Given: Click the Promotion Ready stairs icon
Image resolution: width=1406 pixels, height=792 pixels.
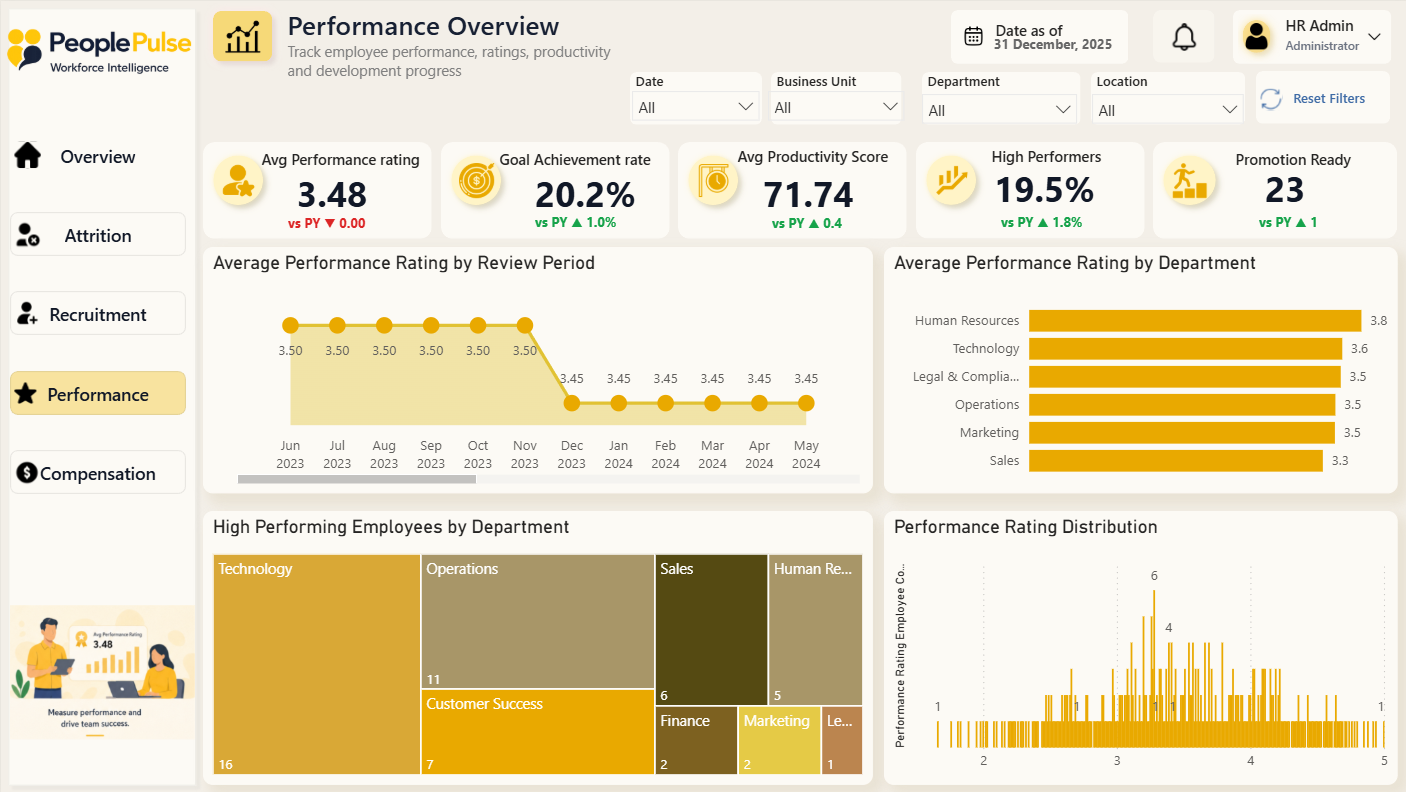Looking at the screenshot, I should (x=1189, y=181).
